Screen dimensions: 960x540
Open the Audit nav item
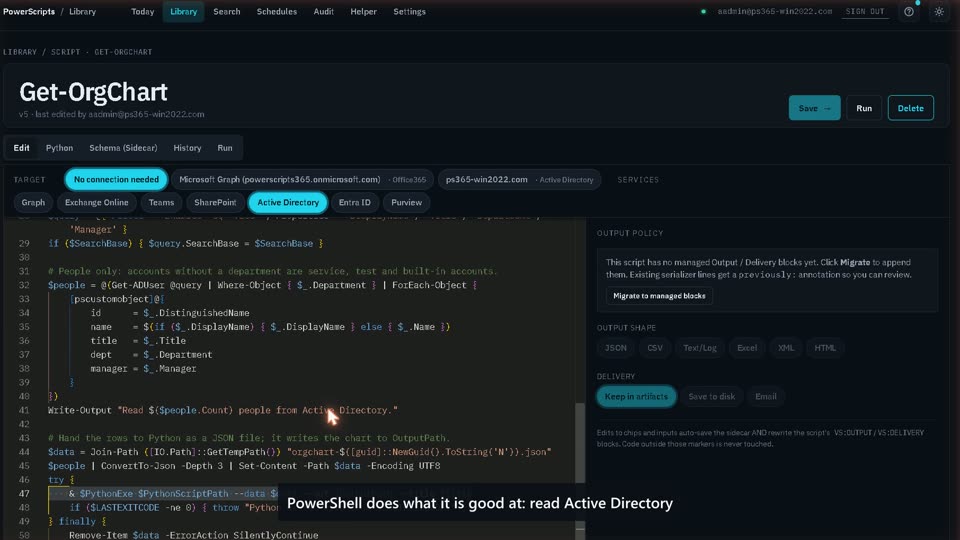coord(323,12)
